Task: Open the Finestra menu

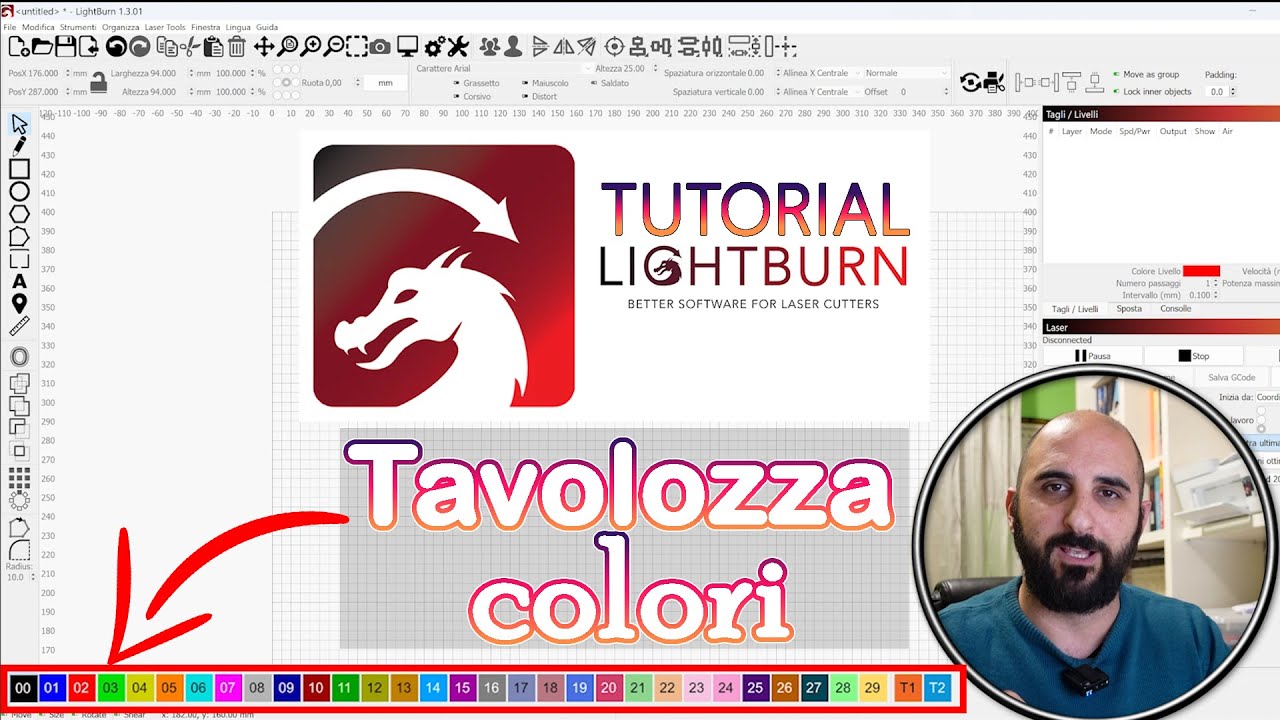Action: click(205, 27)
